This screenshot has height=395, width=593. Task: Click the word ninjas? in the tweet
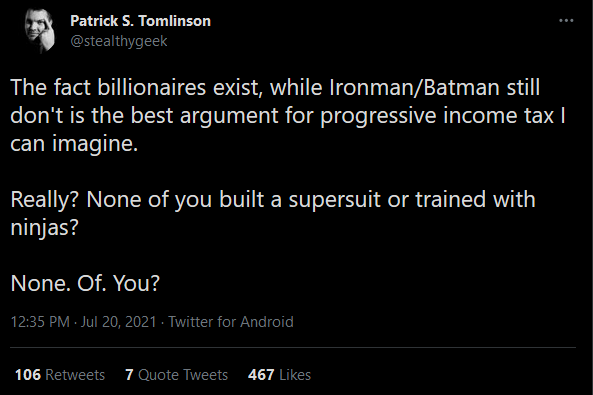[x=44, y=228]
